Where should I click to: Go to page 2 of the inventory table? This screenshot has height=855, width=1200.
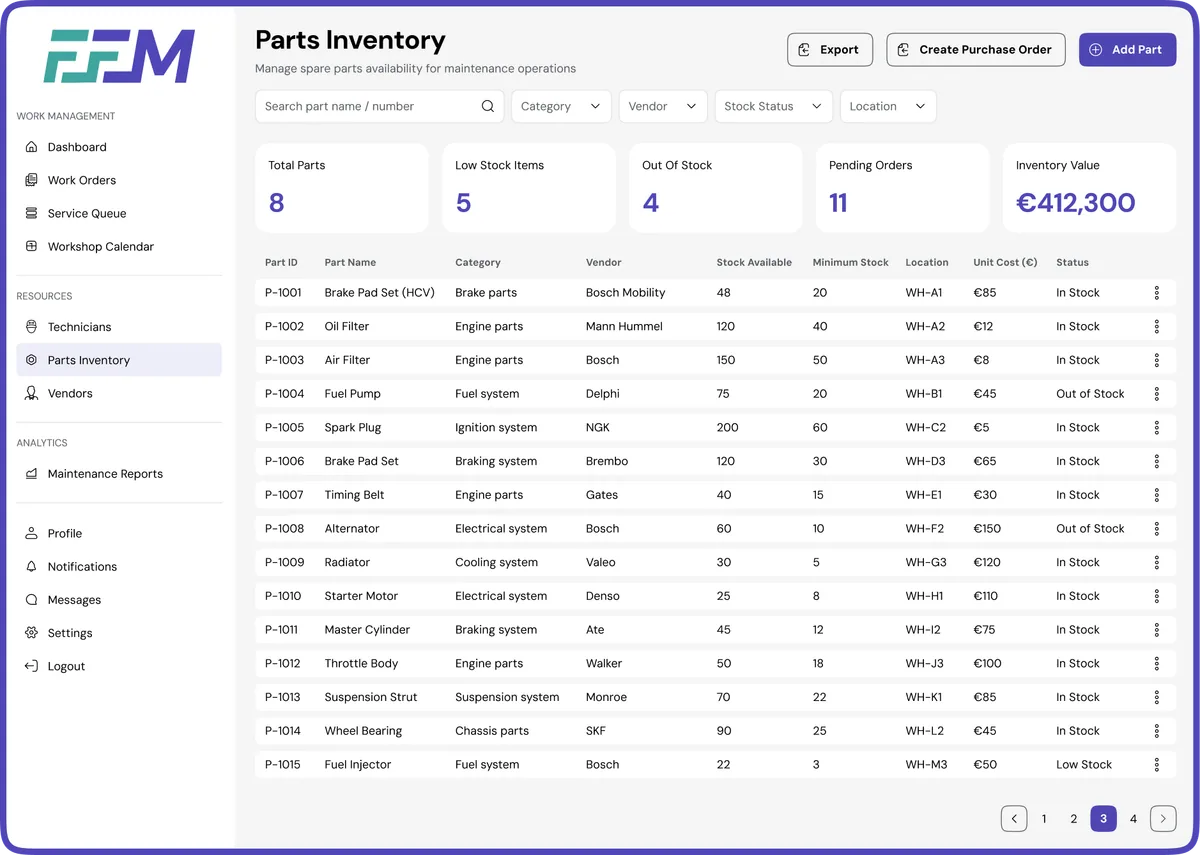click(x=1073, y=818)
